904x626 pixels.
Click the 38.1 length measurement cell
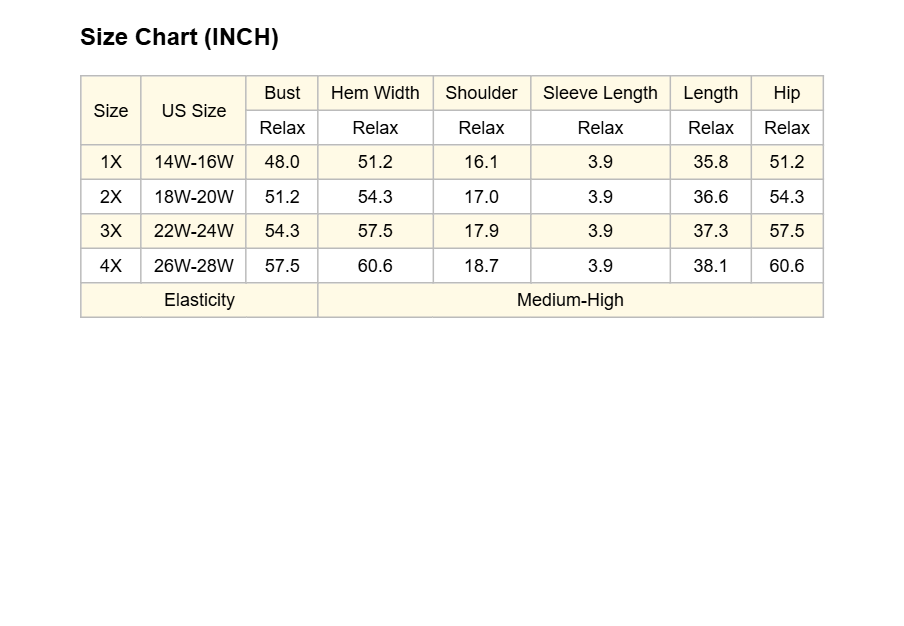click(711, 266)
